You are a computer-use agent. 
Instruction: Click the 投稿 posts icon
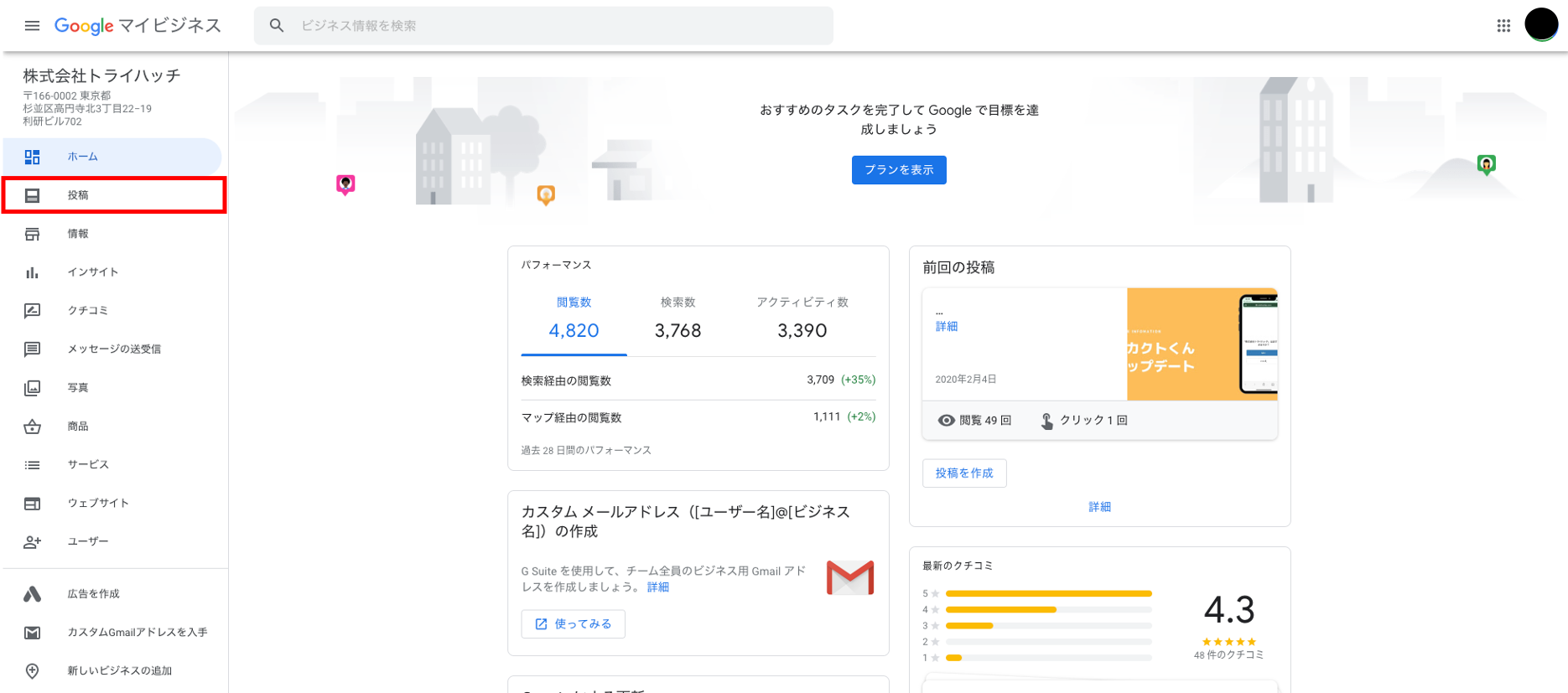(32, 195)
